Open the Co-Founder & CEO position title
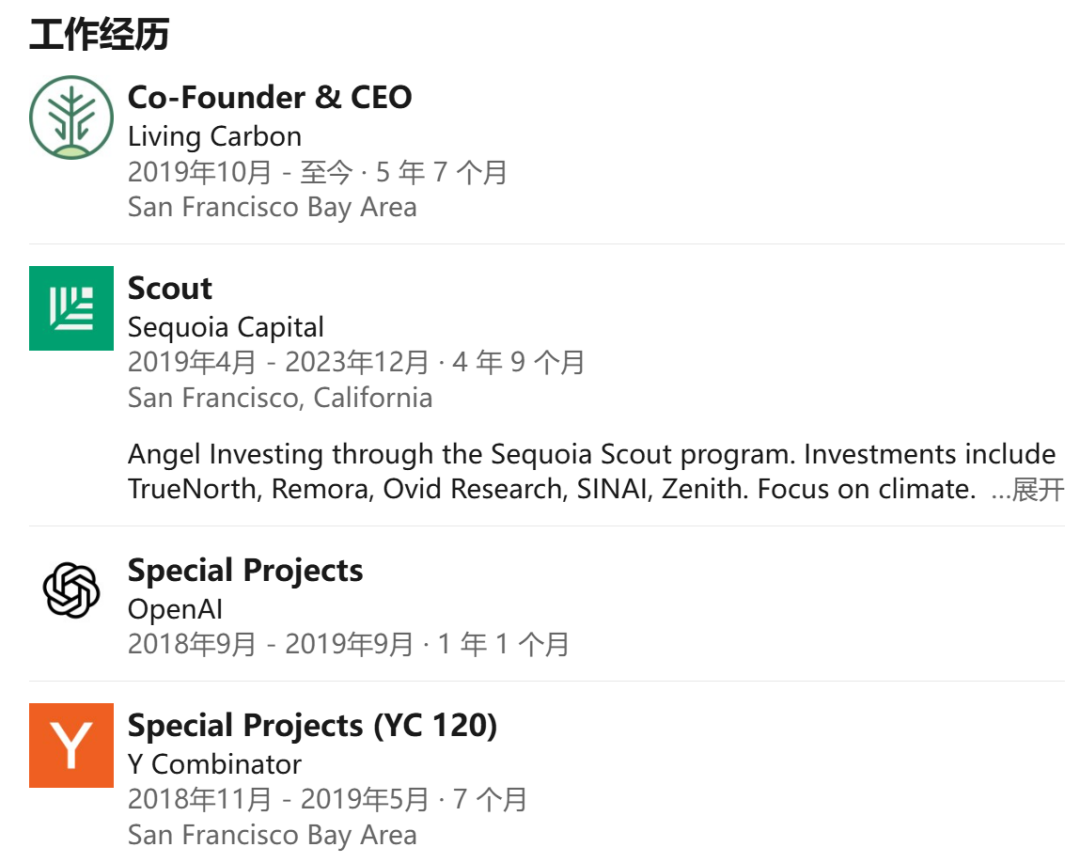The width and height of the screenshot is (1080, 863). (270, 97)
